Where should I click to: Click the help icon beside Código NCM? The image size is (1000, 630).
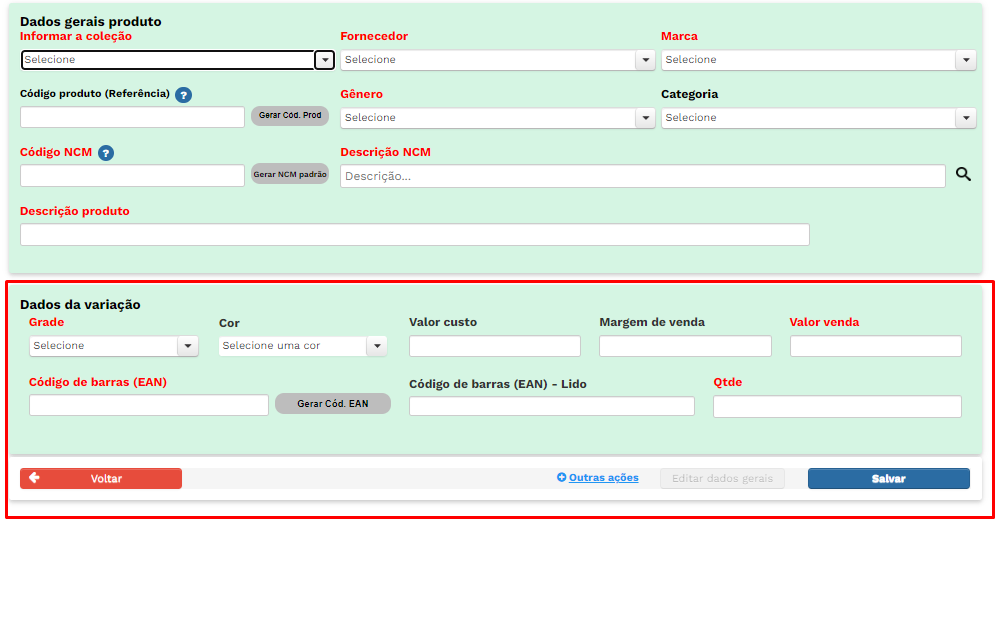tap(106, 153)
